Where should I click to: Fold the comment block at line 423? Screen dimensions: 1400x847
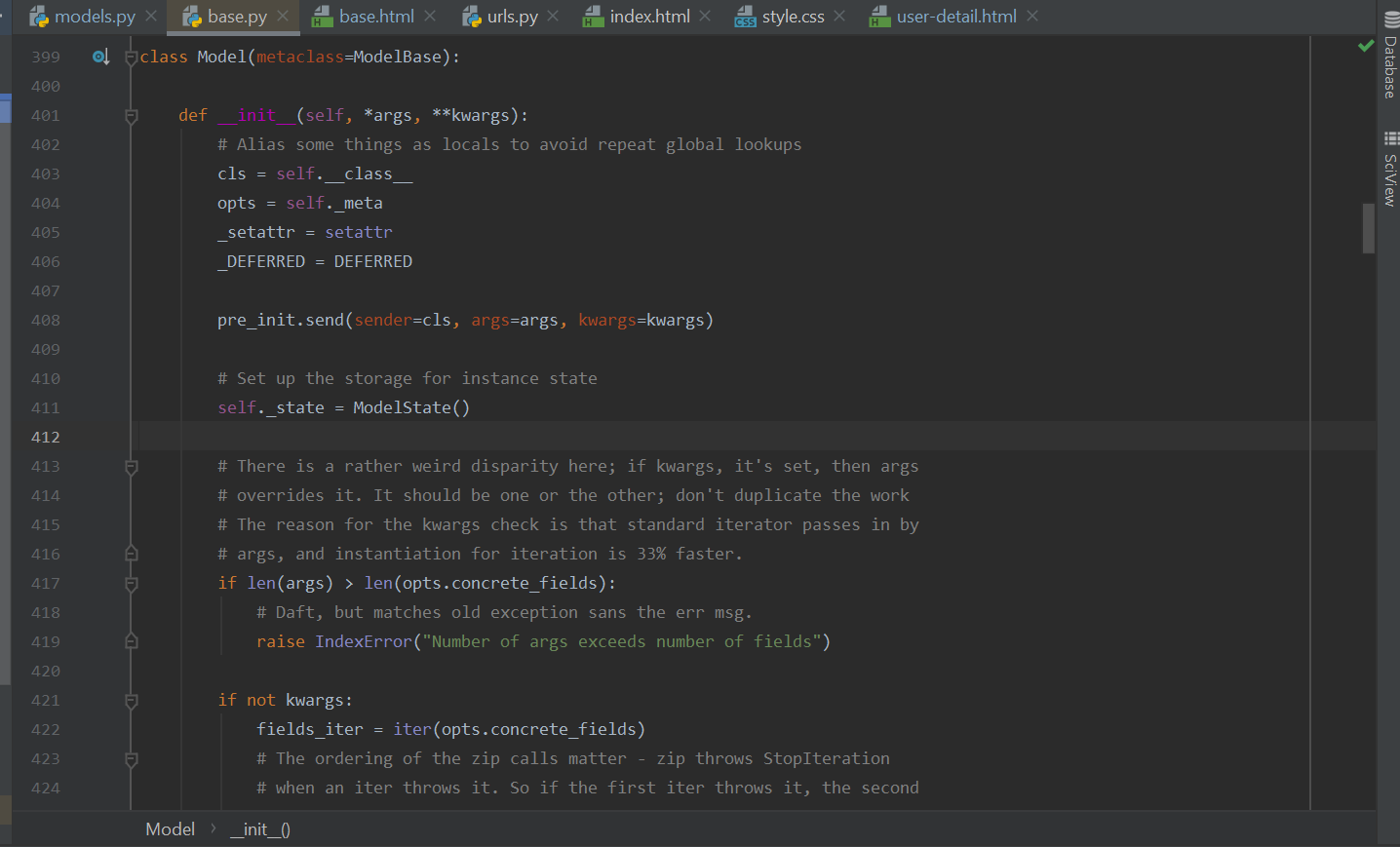click(132, 759)
